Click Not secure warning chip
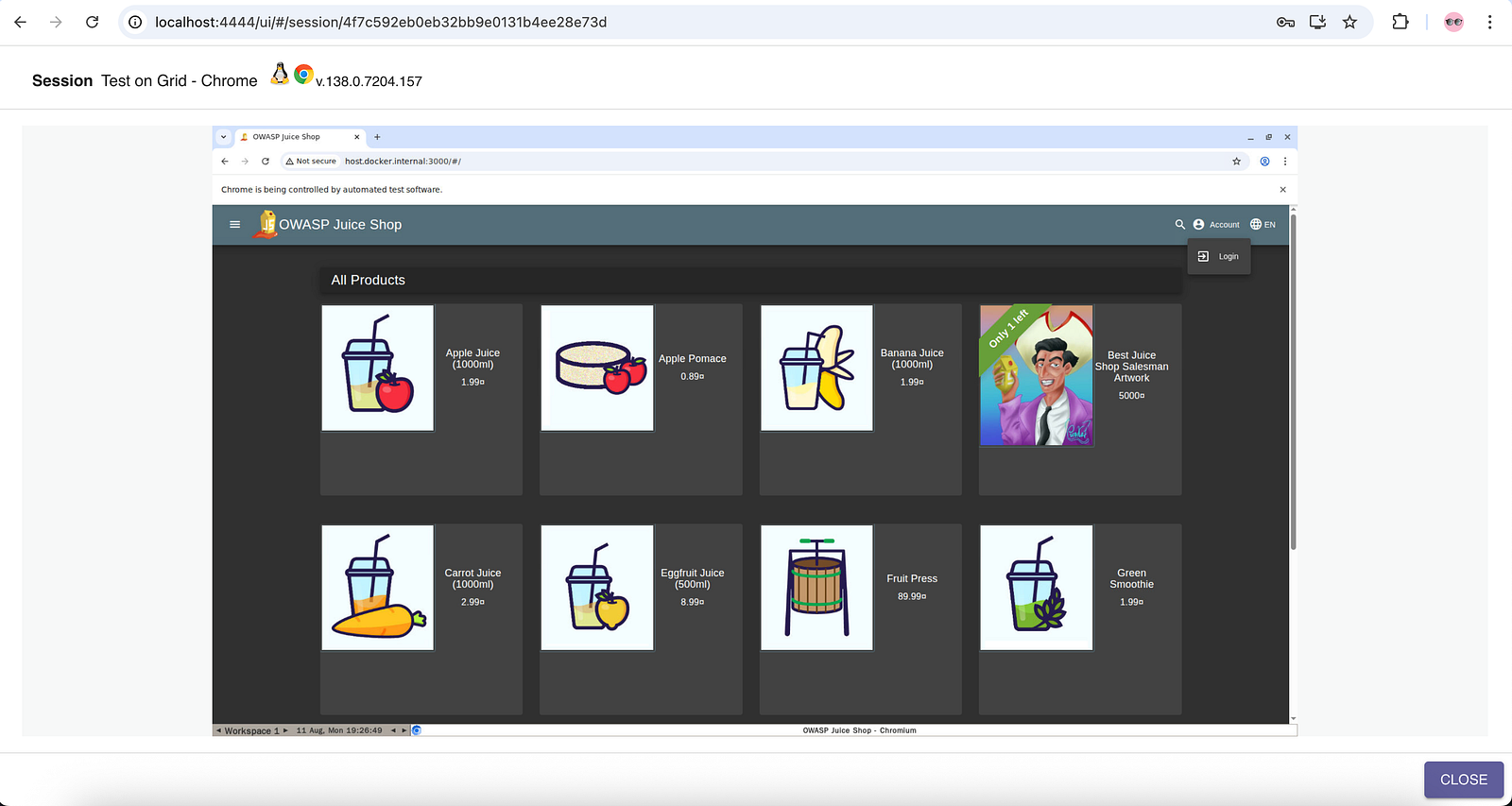 [311, 161]
